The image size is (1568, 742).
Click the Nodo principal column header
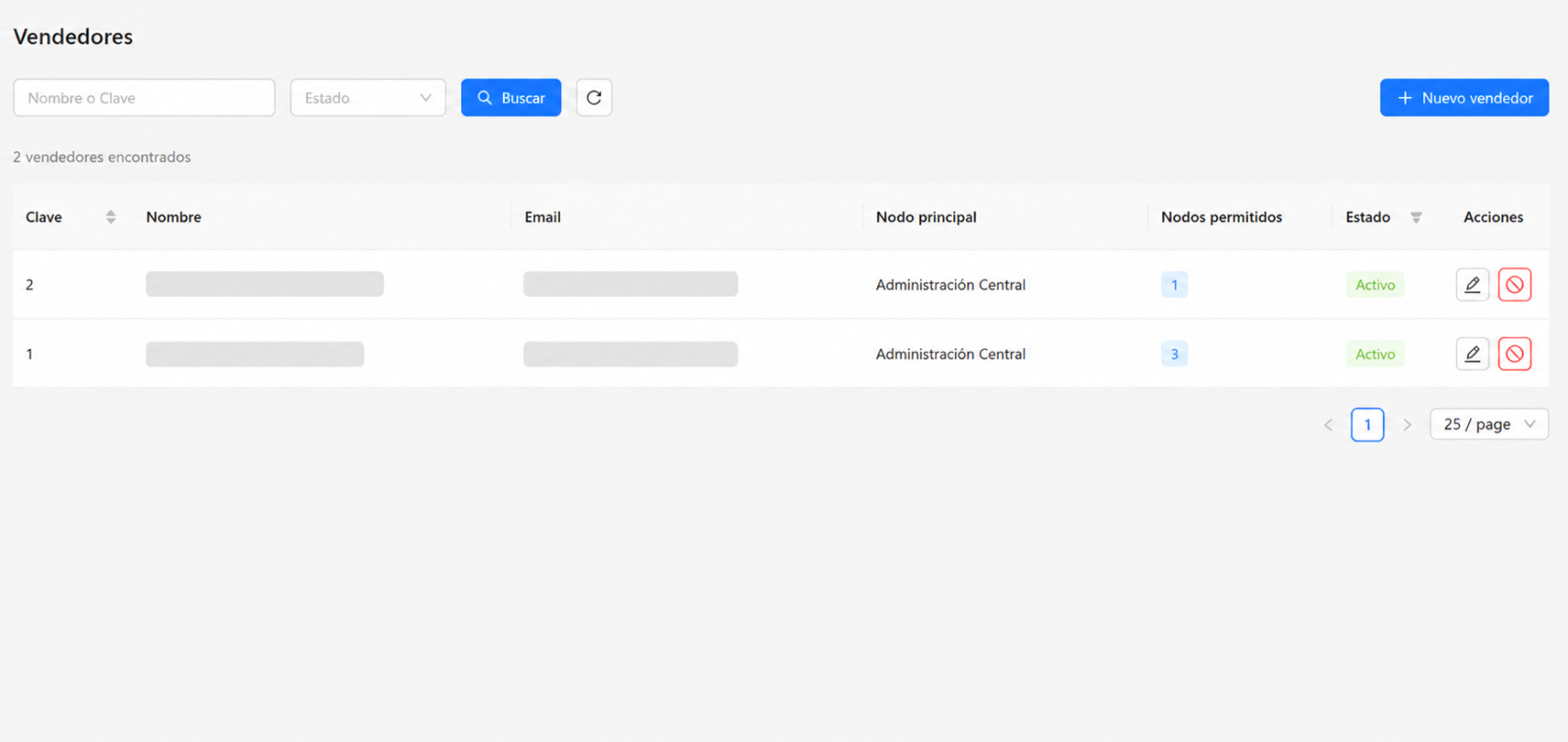tap(926, 217)
